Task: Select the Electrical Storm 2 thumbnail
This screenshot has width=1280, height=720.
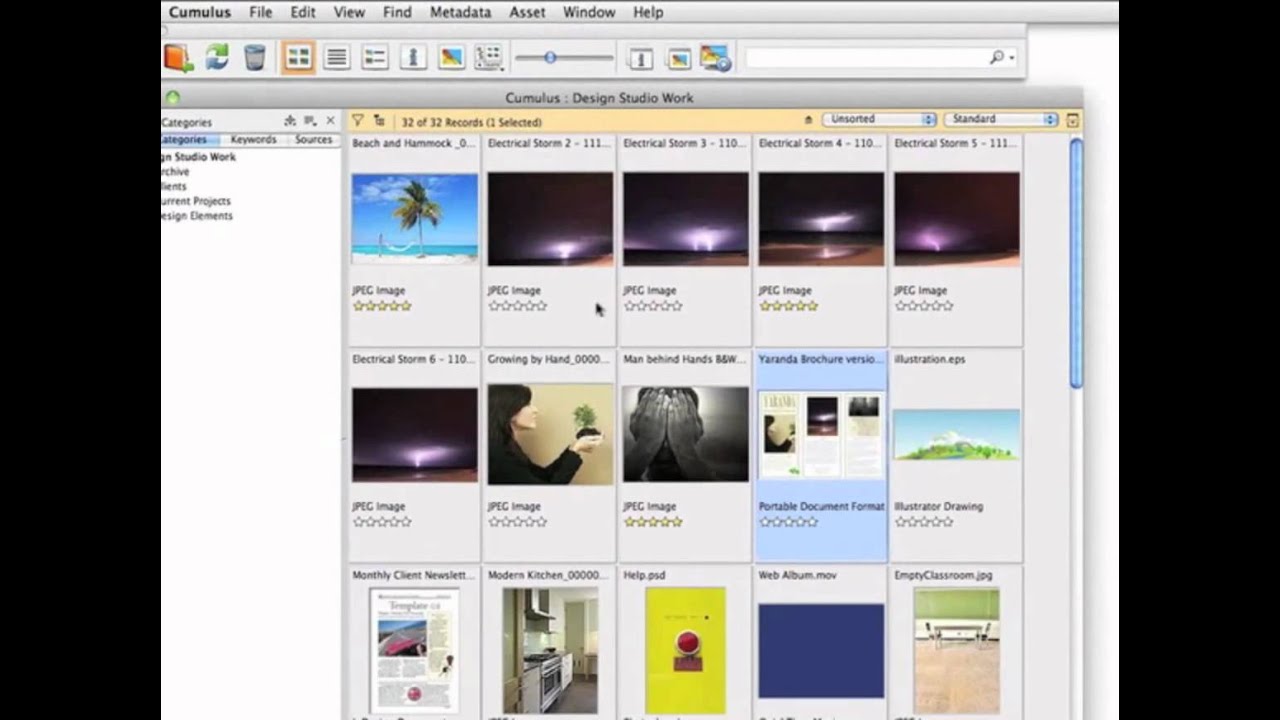Action: click(550, 219)
